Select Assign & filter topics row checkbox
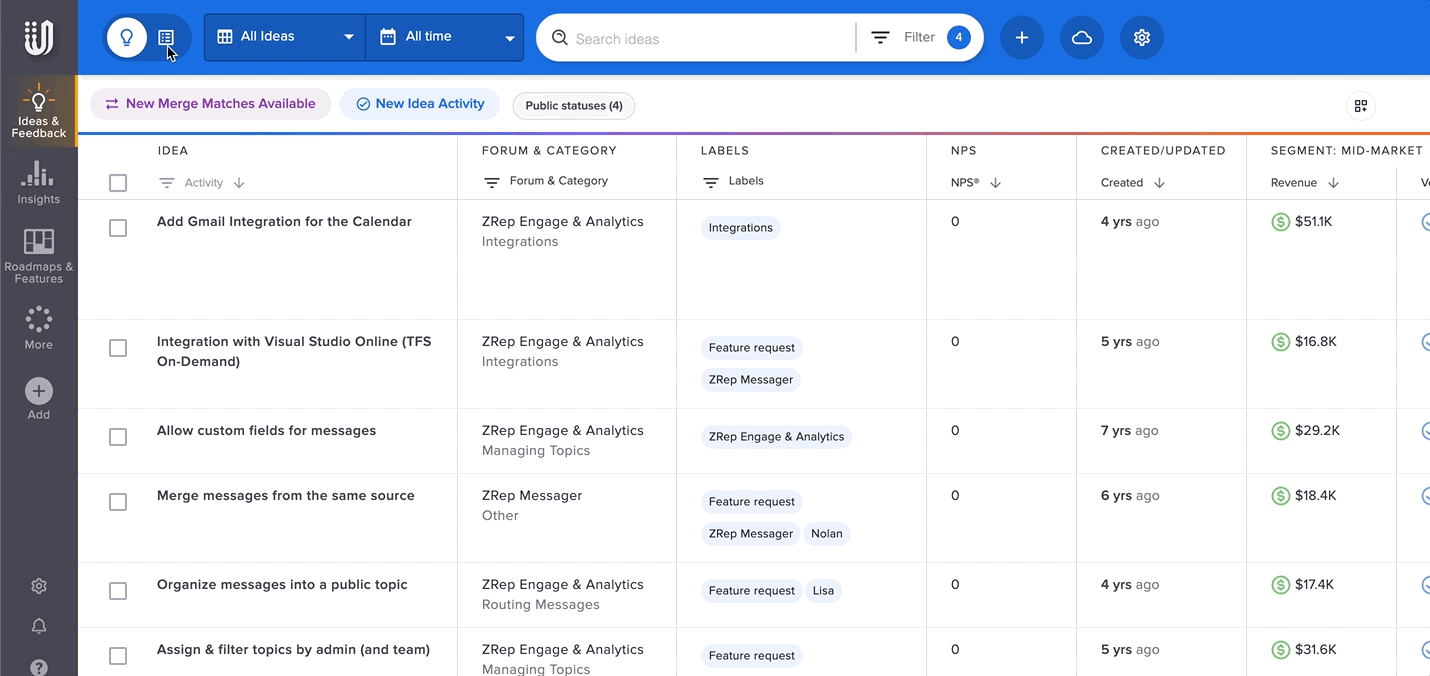Image resolution: width=1430 pixels, height=676 pixels. click(x=118, y=656)
